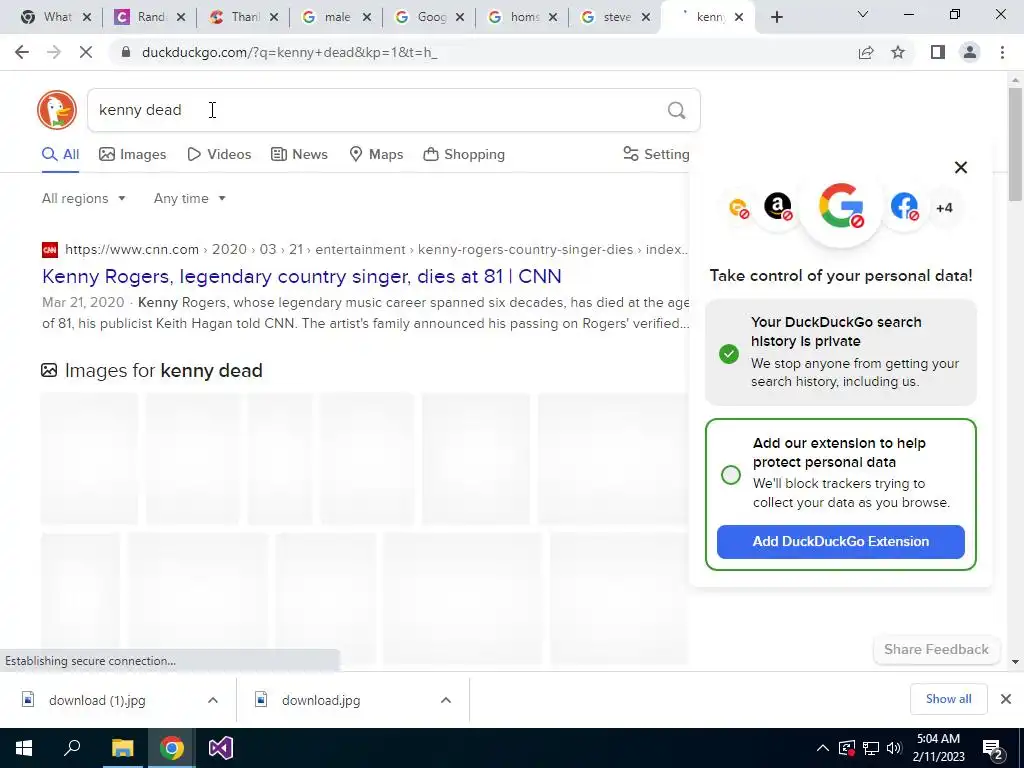Share this page via the share icon

pyautogui.click(x=866, y=52)
